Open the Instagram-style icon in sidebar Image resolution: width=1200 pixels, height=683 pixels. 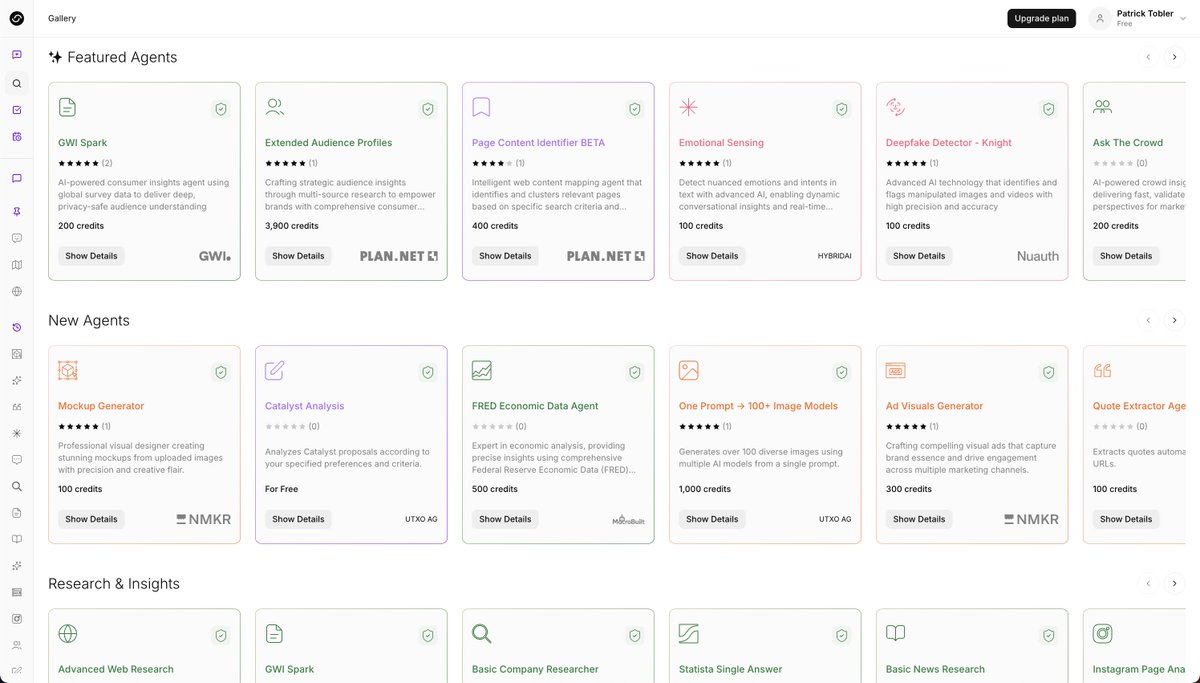[16, 618]
